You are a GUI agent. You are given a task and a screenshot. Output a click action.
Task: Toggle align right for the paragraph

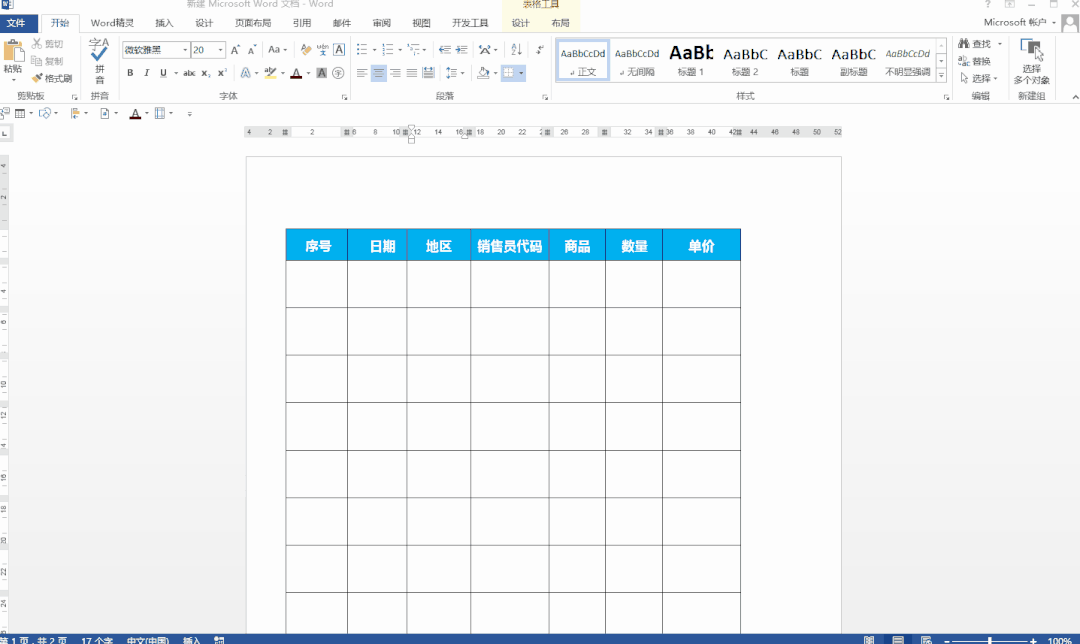tap(395, 73)
